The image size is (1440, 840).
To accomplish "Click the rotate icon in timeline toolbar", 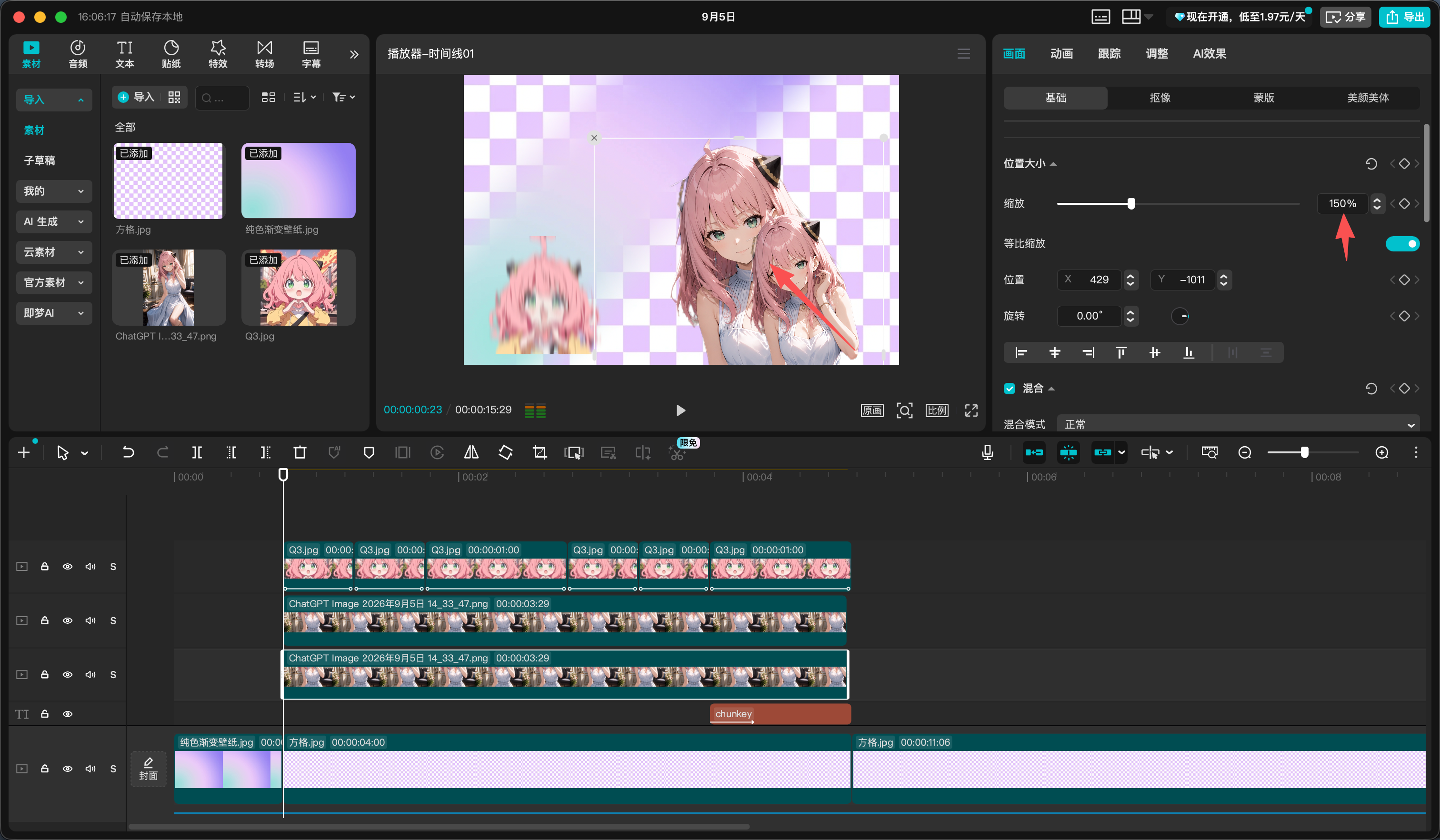I will [506, 452].
